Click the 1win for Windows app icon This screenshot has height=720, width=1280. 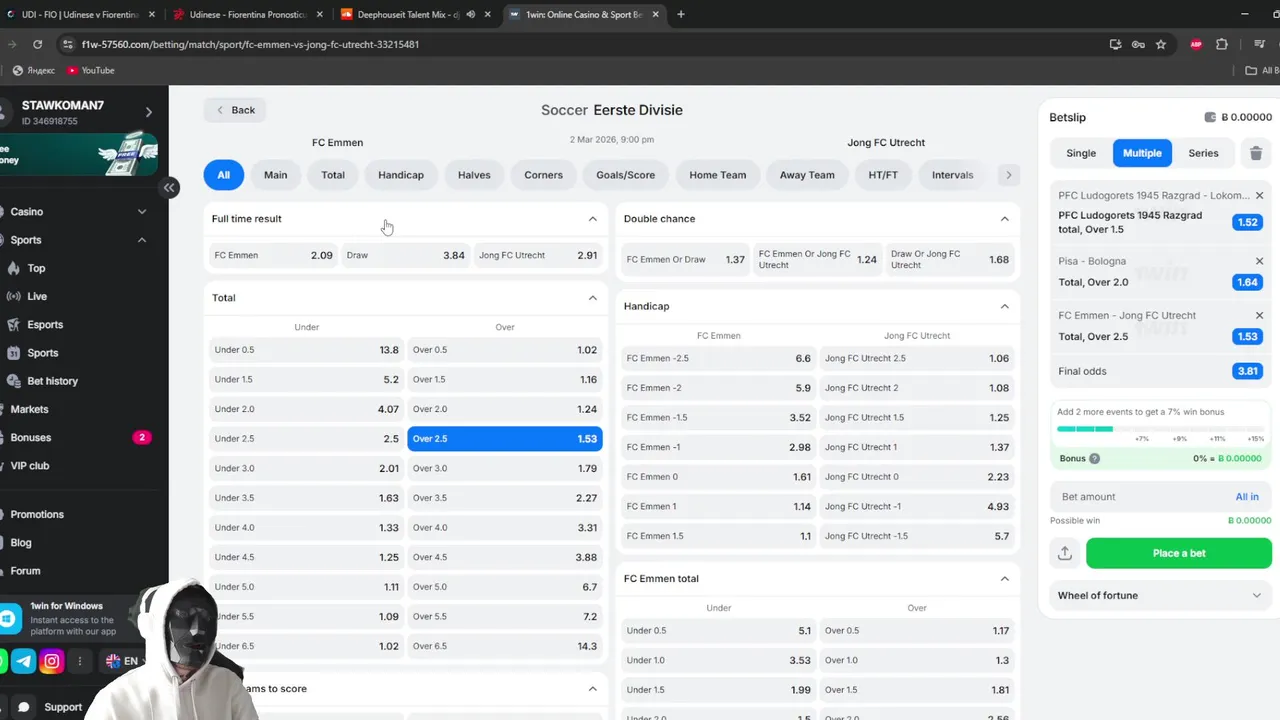(x=10, y=619)
